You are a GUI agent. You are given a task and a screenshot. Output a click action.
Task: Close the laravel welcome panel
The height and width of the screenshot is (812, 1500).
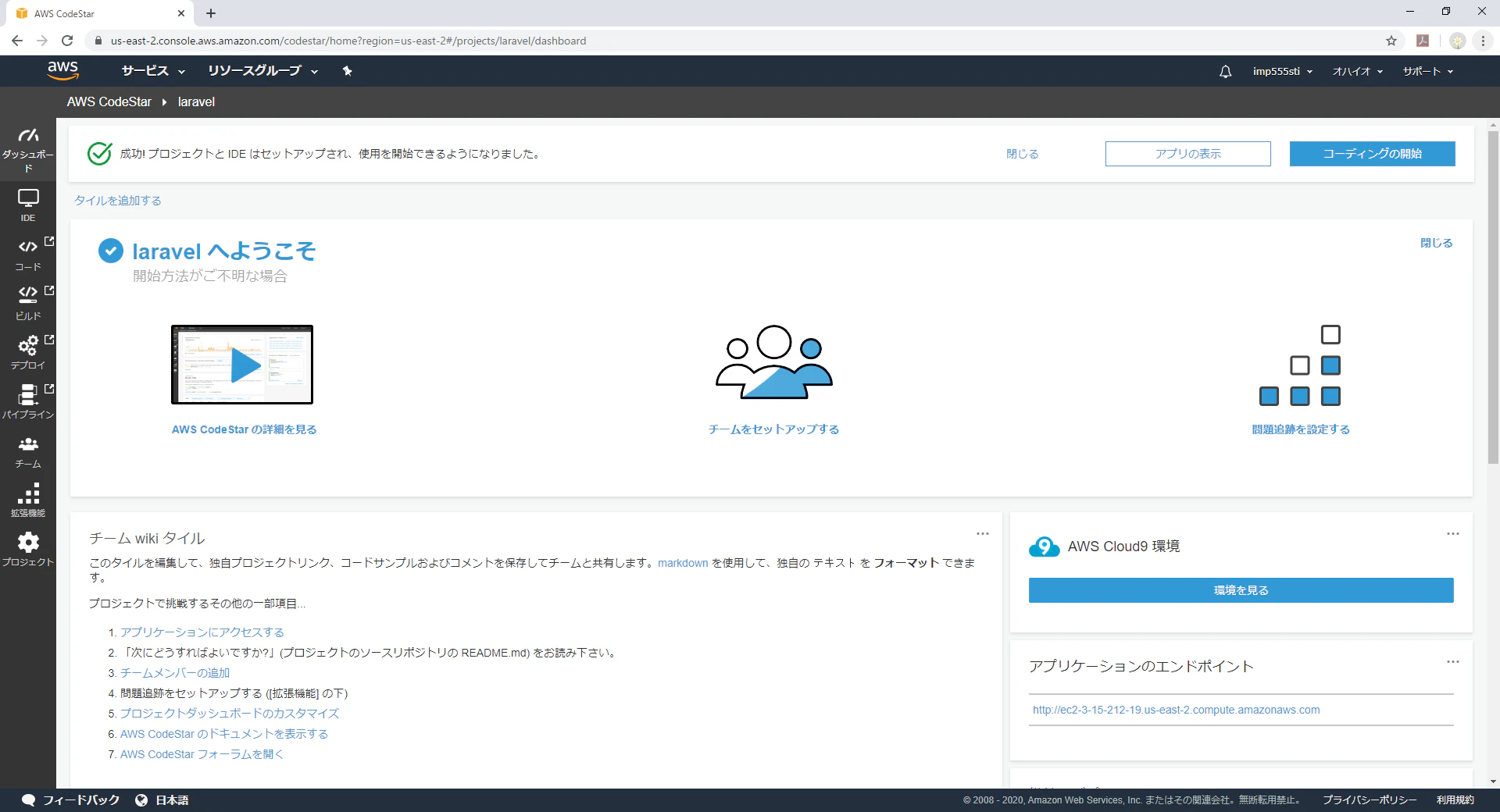pyautogui.click(x=1436, y=243)
